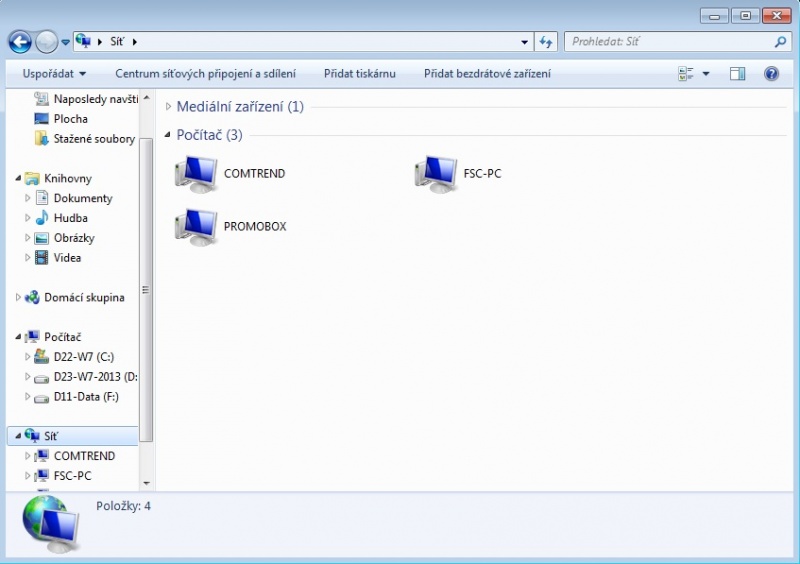Viewport: 800px width, 564px height.
Task: Choose Přidat tiskárnu
Action: click(360, 74)
